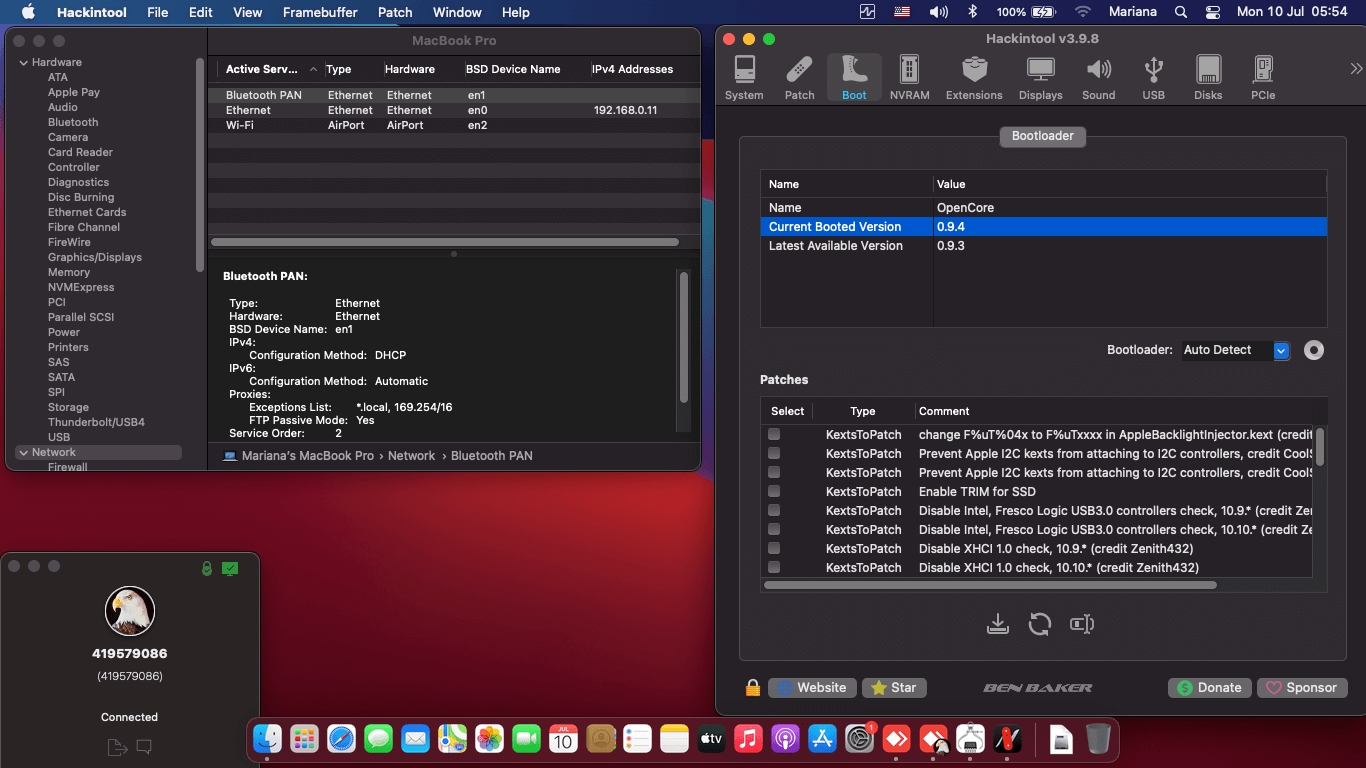
Task: Collapse the Network tree in sidebar
Action: coord(24,452)
